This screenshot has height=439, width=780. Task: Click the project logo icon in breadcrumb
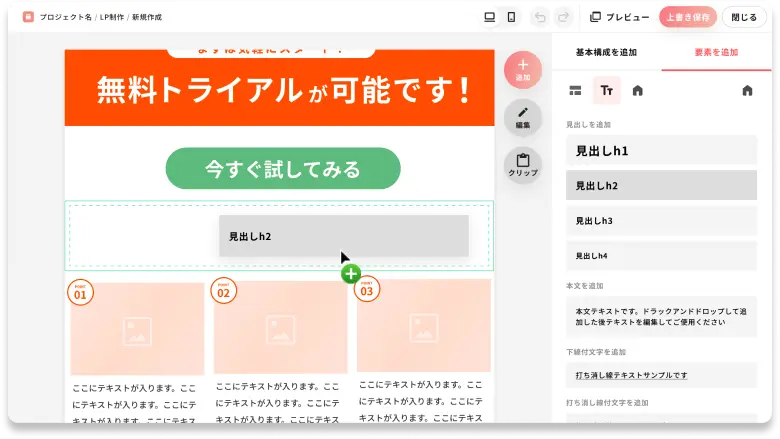(28, 17)
